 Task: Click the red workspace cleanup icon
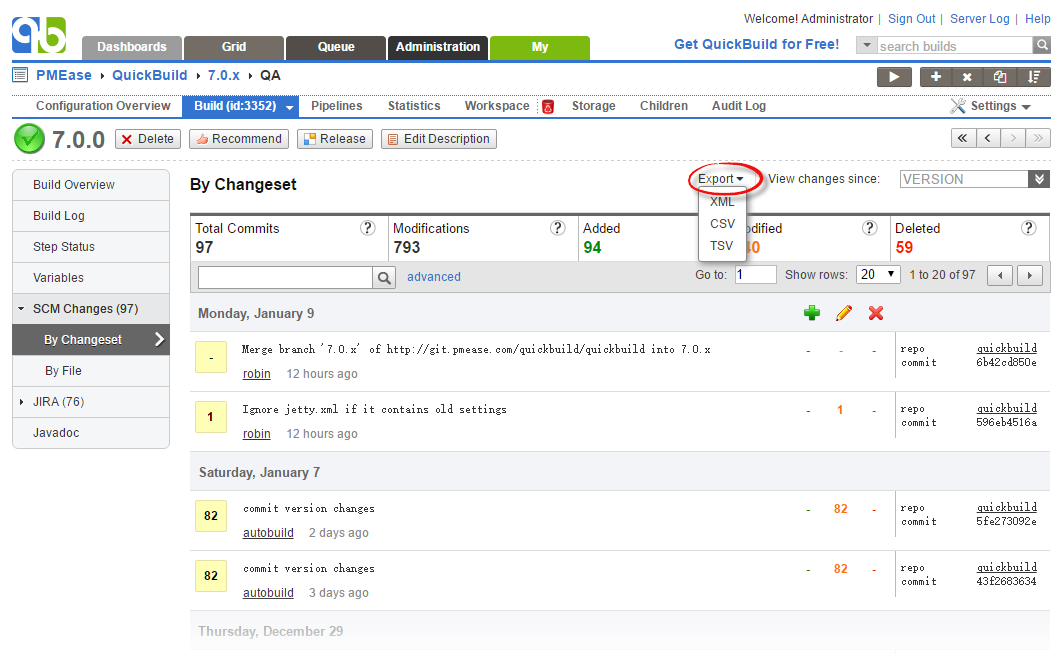point(548,107)
